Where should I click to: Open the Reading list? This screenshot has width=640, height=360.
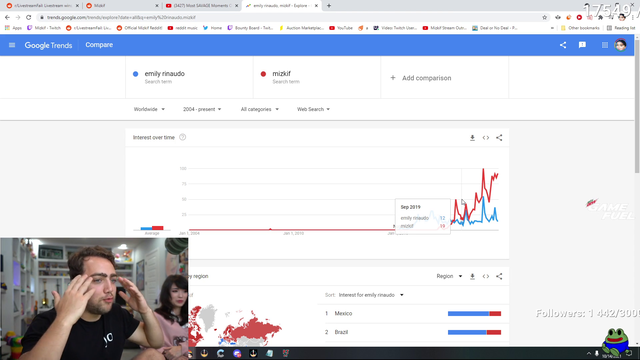(621, 28)
